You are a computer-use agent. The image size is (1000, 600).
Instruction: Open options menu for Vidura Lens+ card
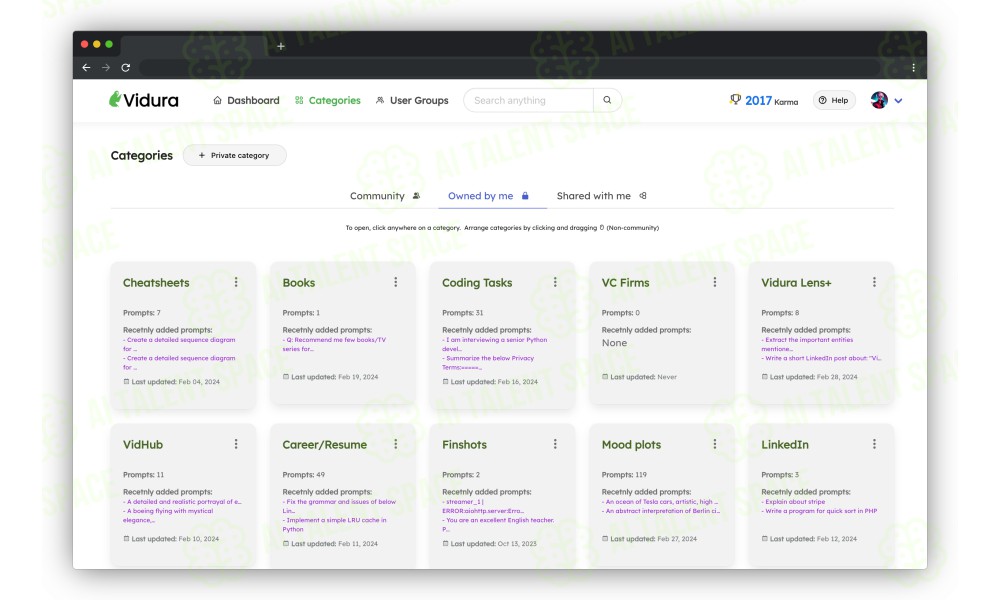tap(874, 282)
